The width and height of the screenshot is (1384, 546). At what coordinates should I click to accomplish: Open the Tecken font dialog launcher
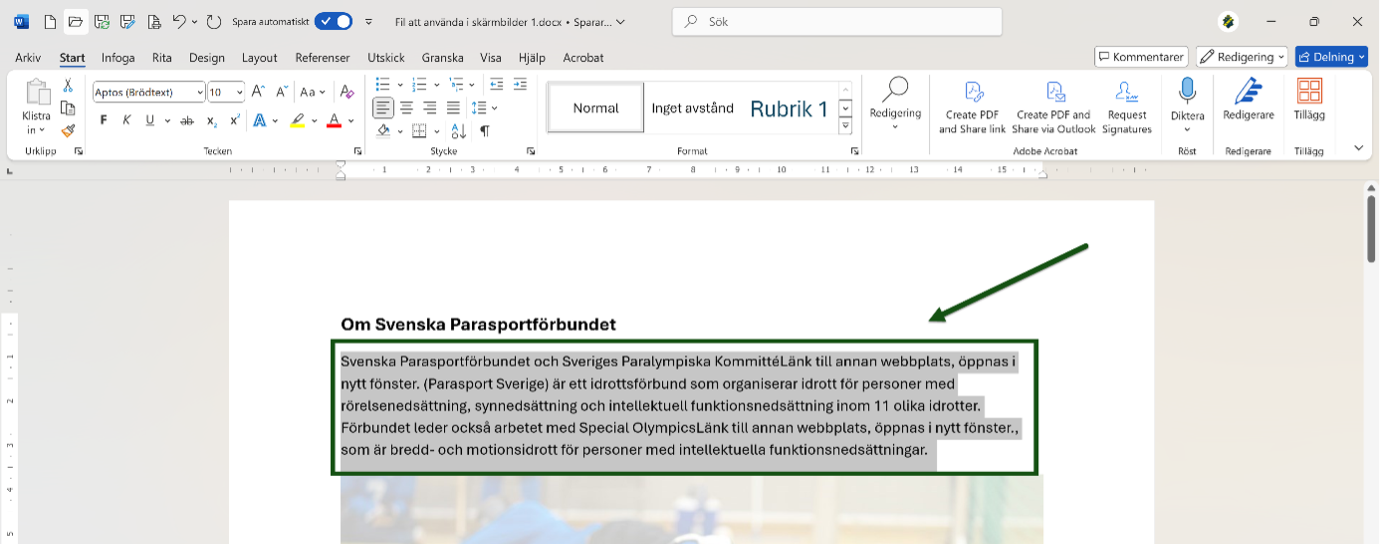click(x=358, y=151)
